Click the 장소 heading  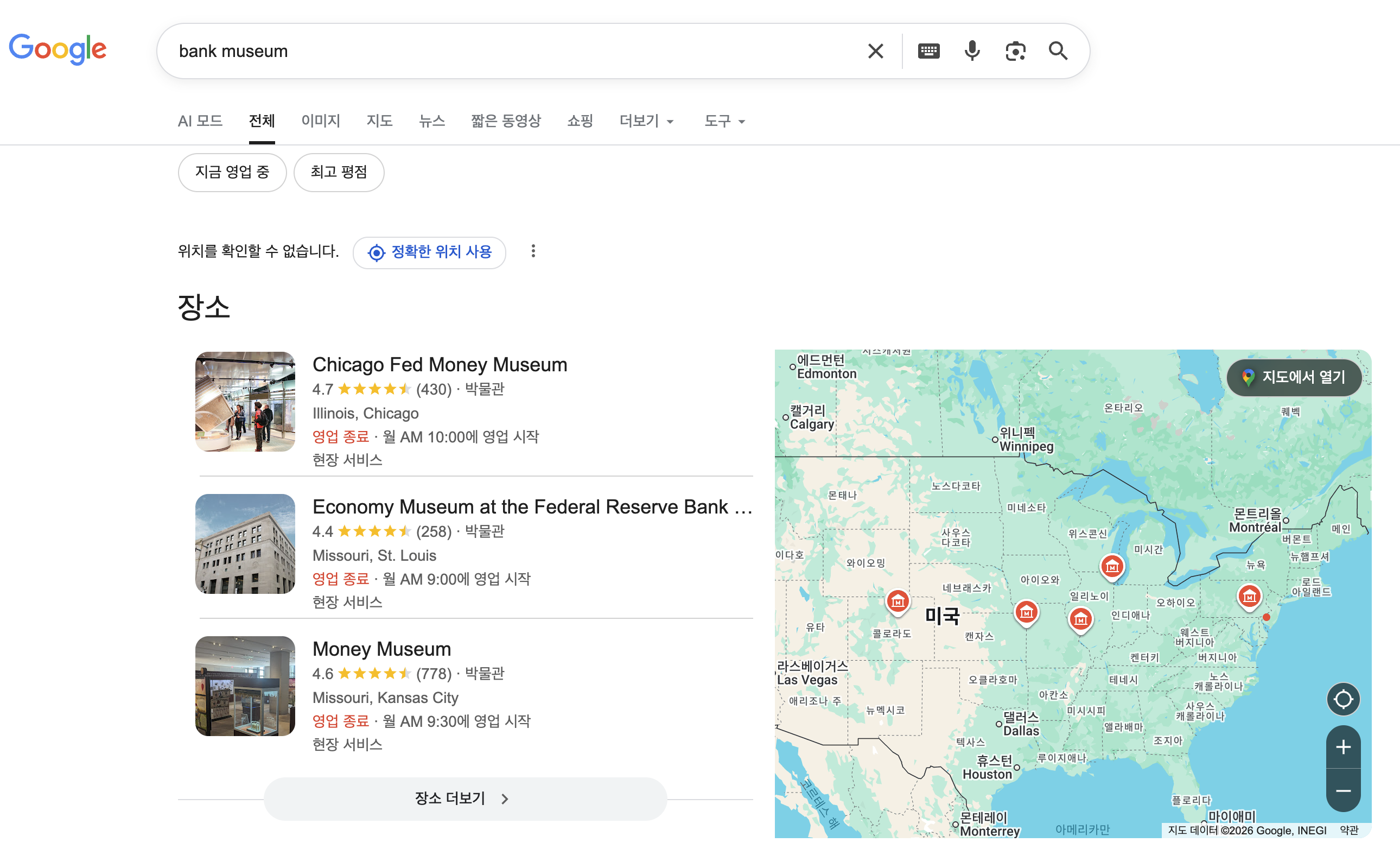204,307
